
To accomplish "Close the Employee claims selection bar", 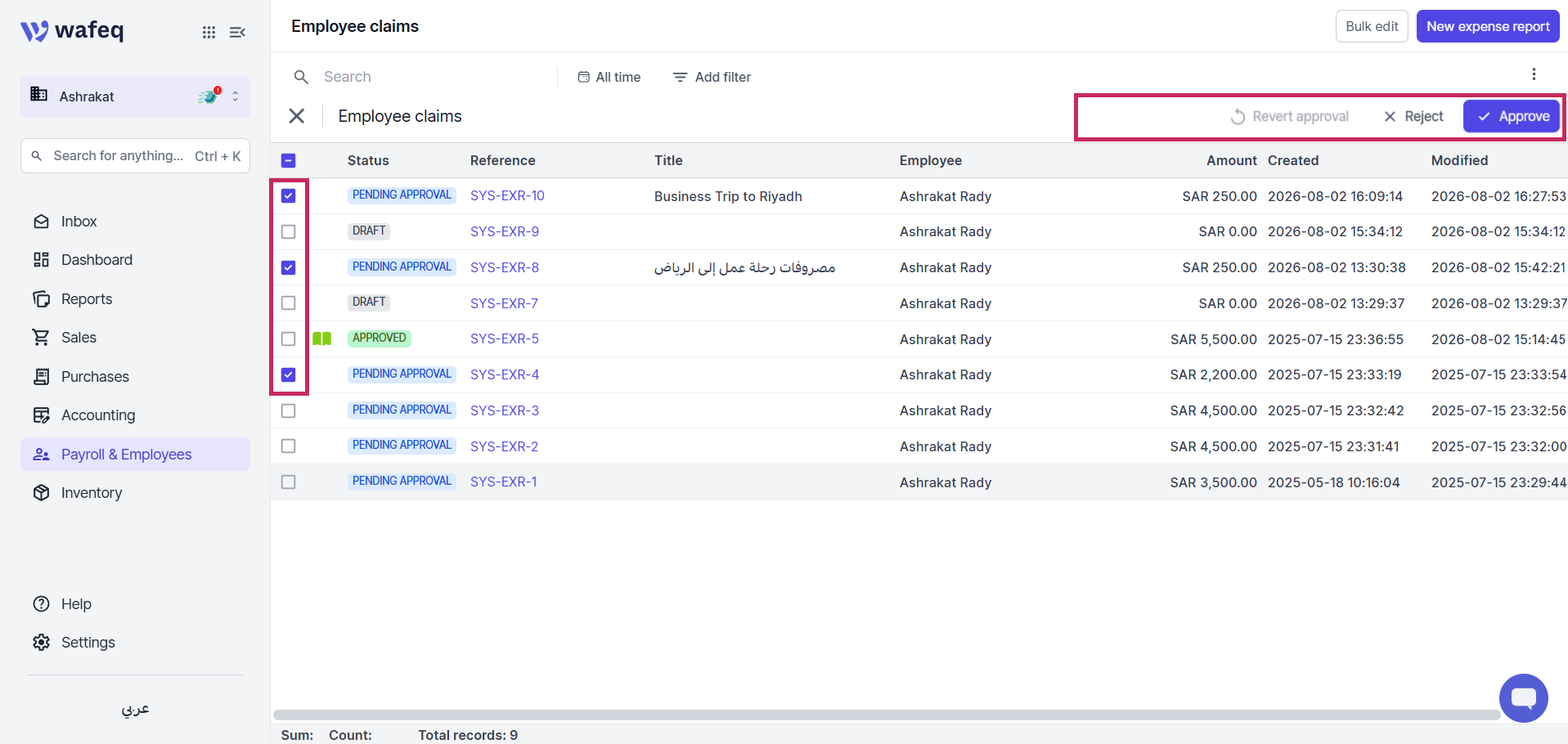I will 297,116.
